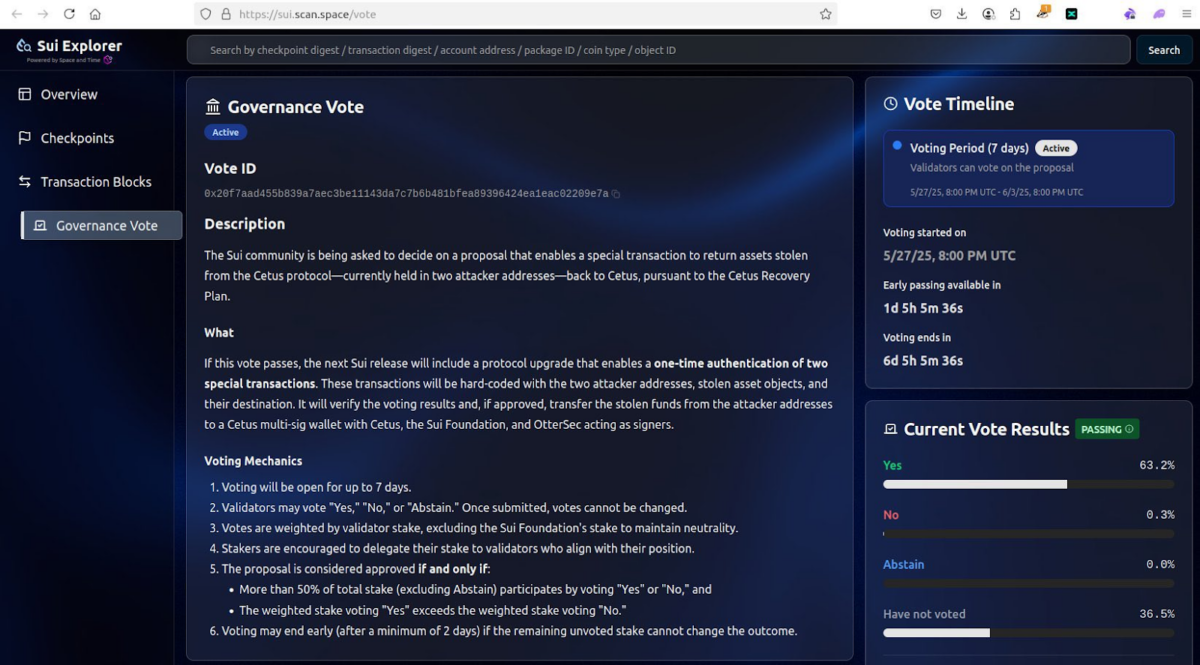
Task: Click the Sui Explorer logo
Action: 69,46
